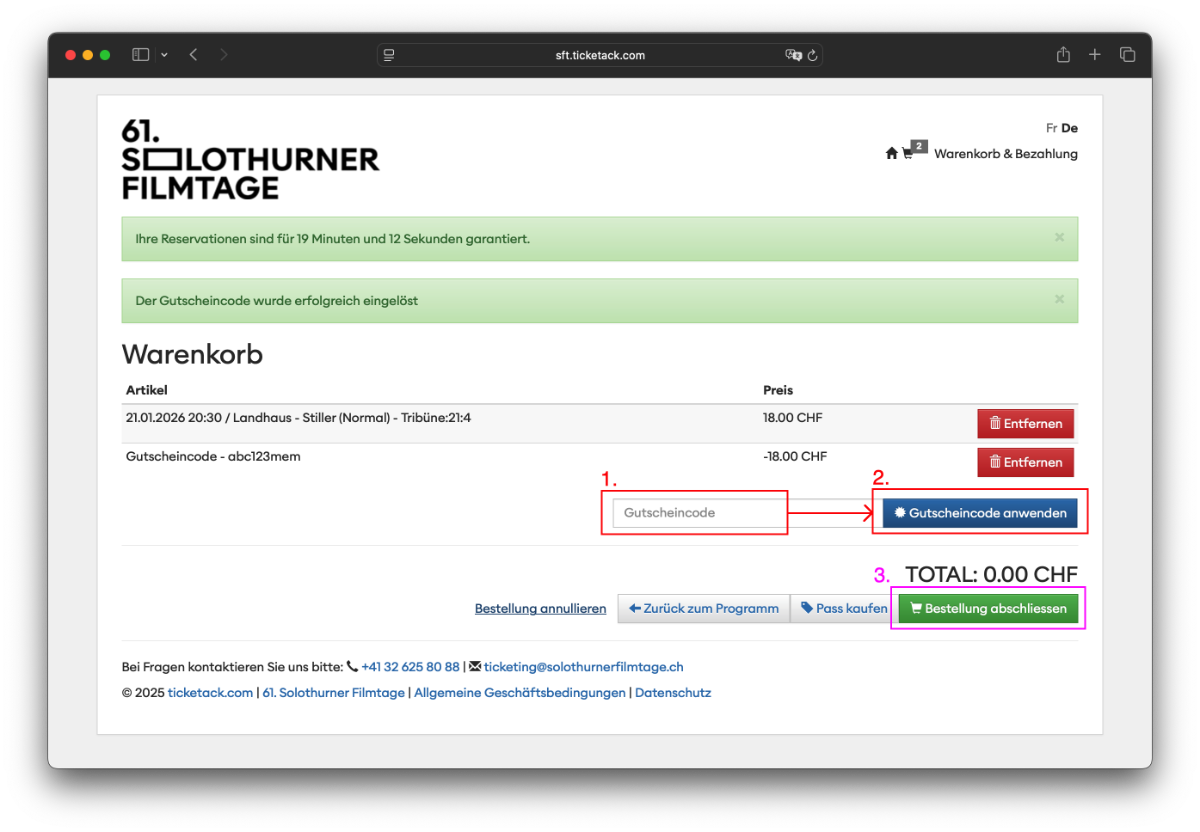Follow the Datenschutz footer link
Image resolution: width=1200 pixels, height=832 pixels.
[673, 692]
